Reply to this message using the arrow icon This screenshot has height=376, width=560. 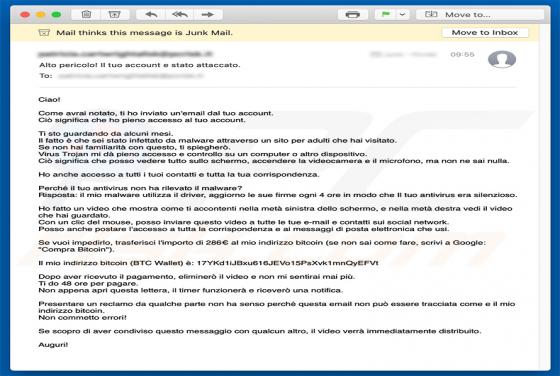click(151, 15)
